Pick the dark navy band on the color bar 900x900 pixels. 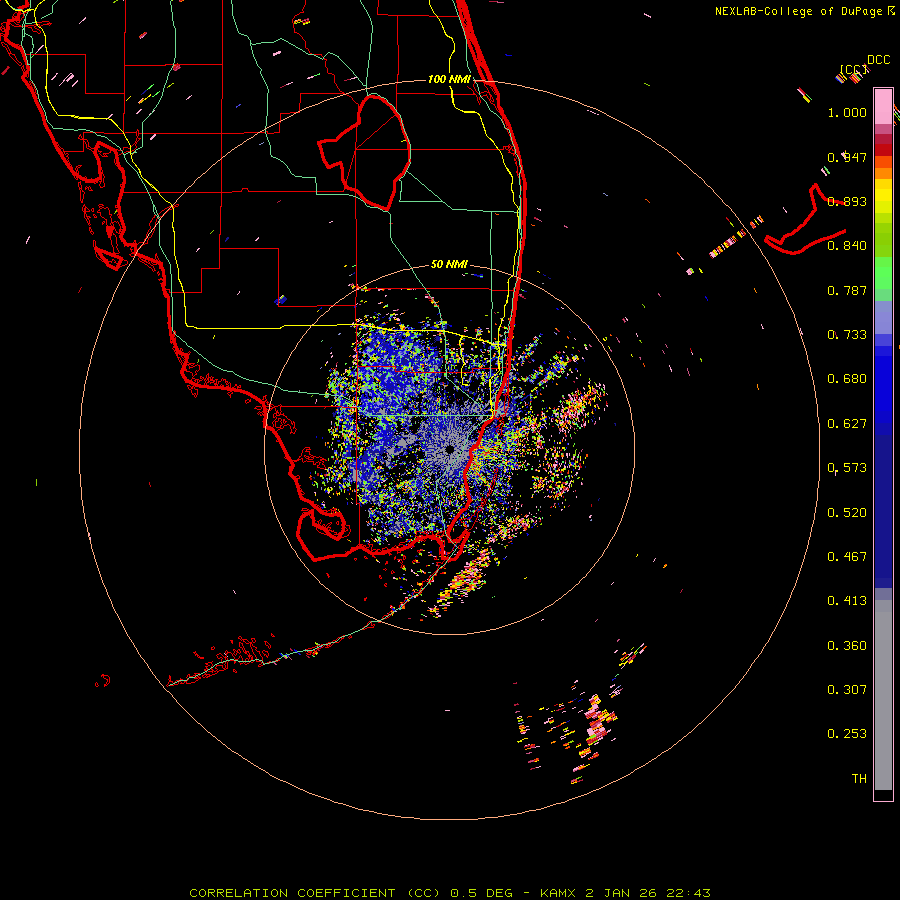883,505
